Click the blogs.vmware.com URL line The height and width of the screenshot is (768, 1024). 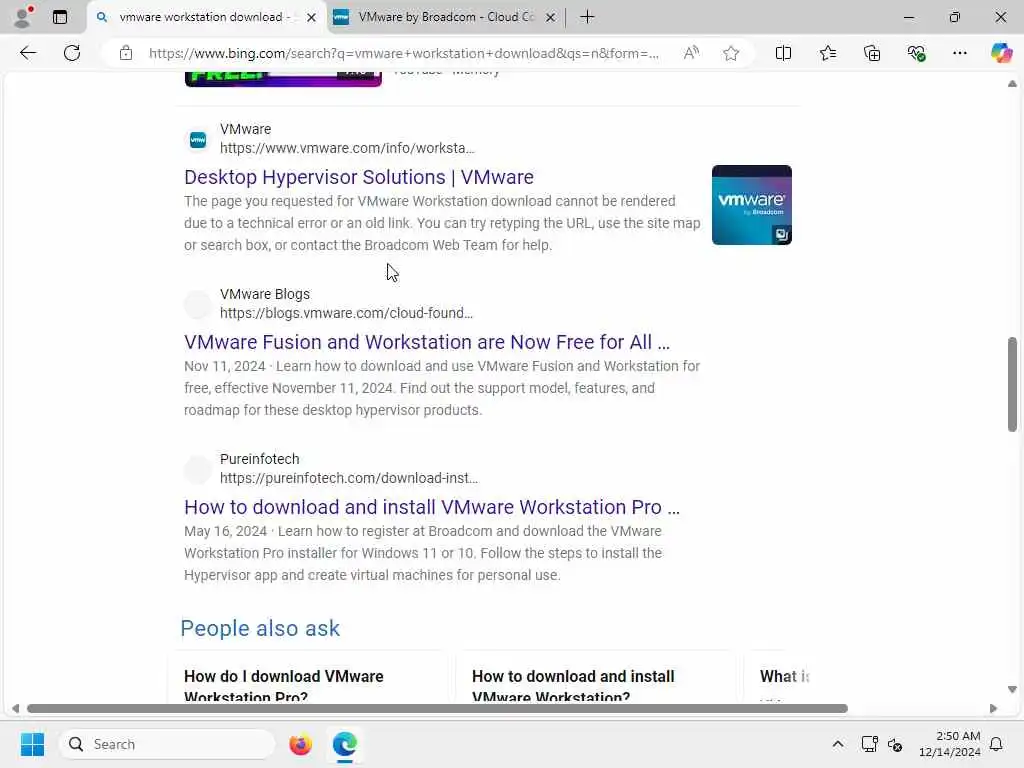(346, 313)
